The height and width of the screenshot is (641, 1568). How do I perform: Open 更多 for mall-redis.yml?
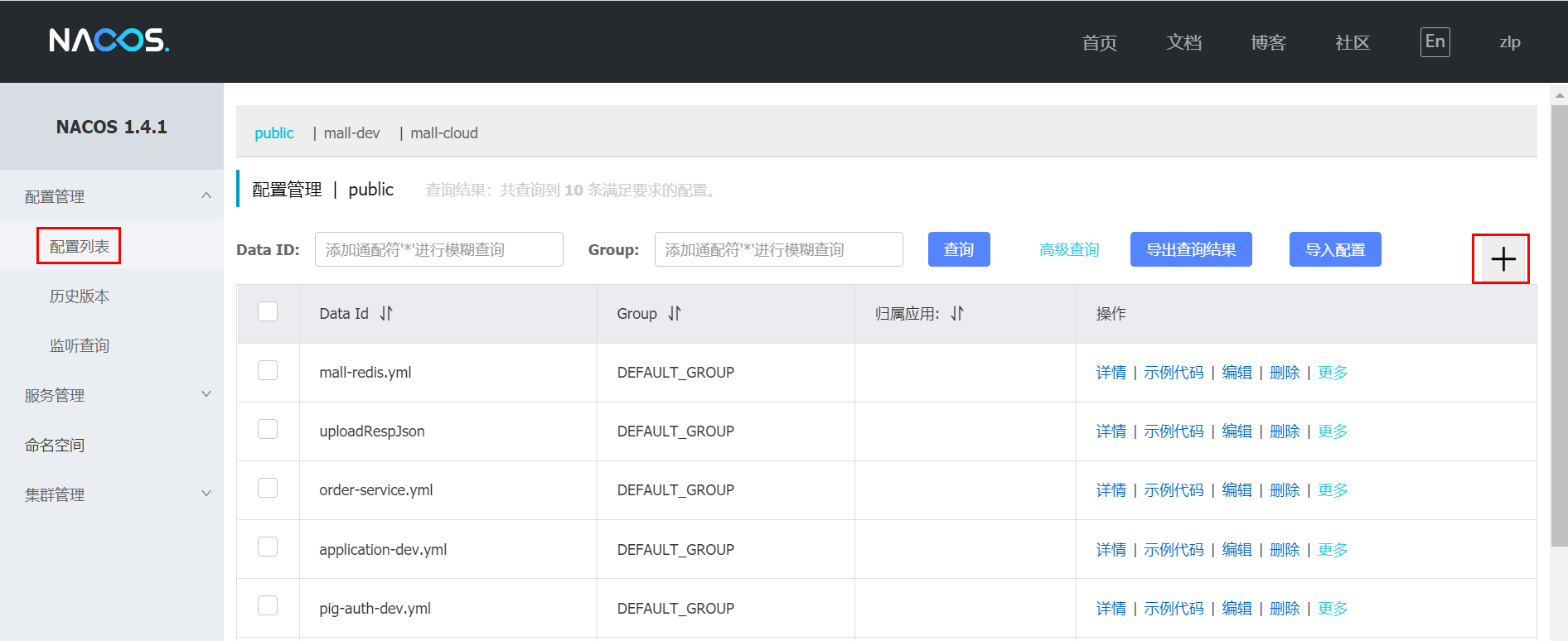tap(1333, 373)
